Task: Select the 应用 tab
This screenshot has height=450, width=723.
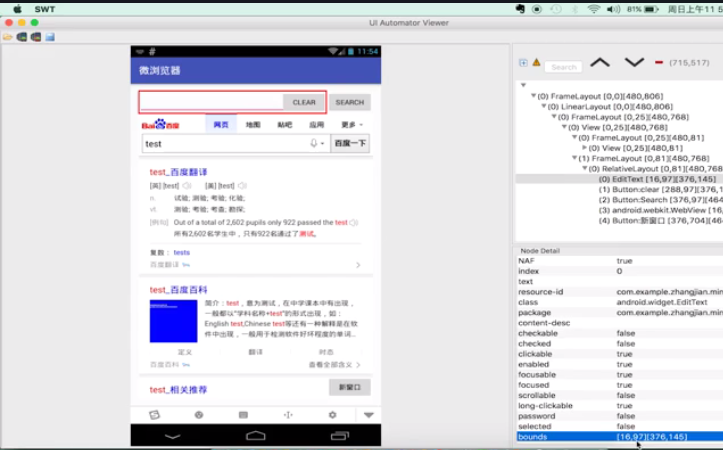Action: coord(316,124)
